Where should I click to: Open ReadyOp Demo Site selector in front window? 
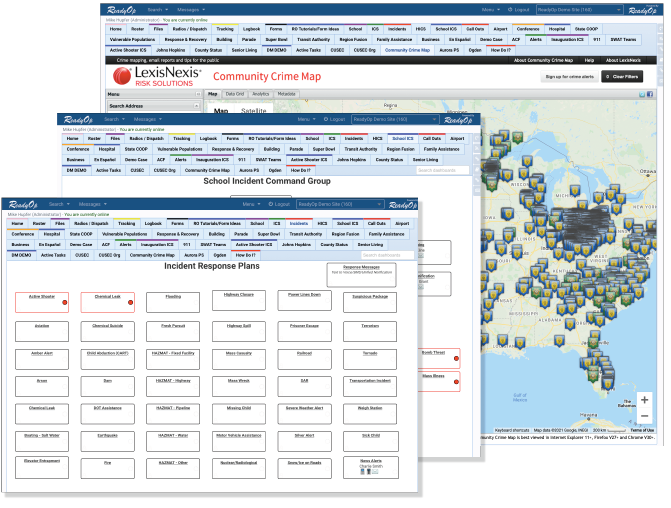[x=340, y=204]
